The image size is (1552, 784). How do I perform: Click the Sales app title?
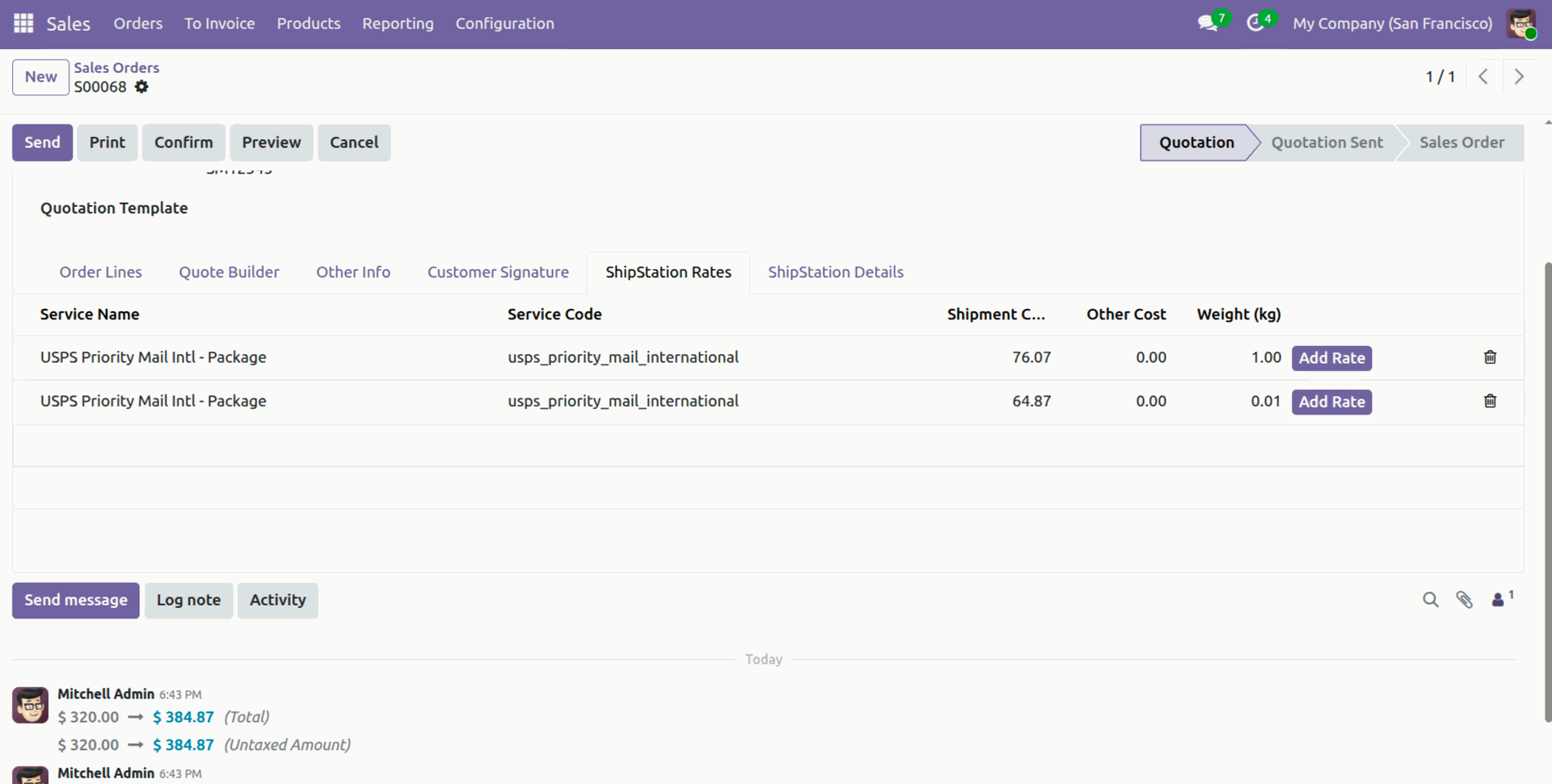click(x=68, y=23)
